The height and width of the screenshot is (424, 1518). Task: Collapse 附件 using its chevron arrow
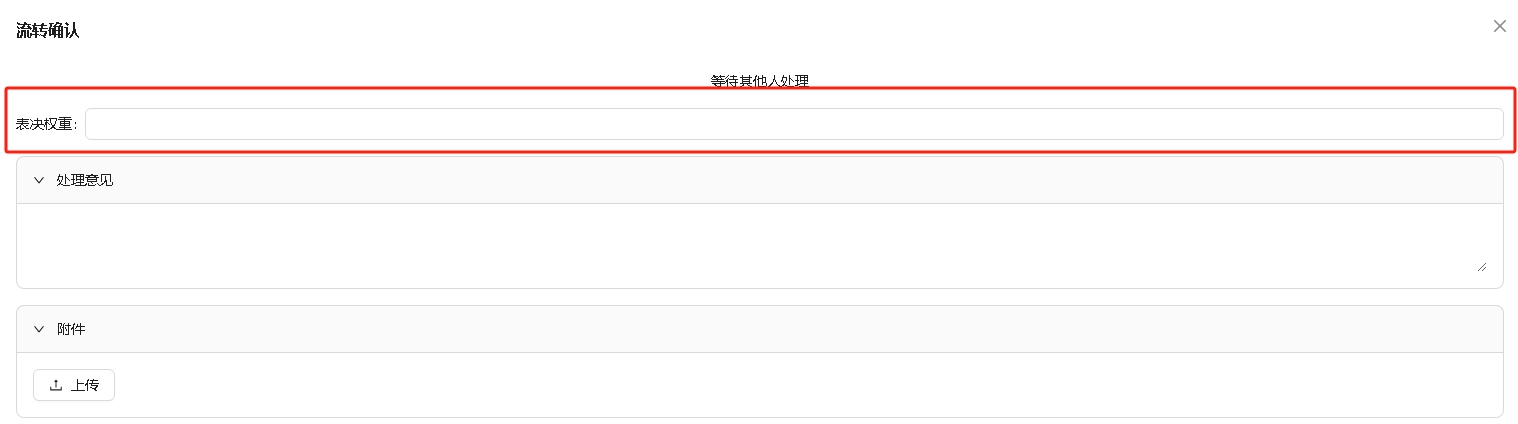[39, 329]
